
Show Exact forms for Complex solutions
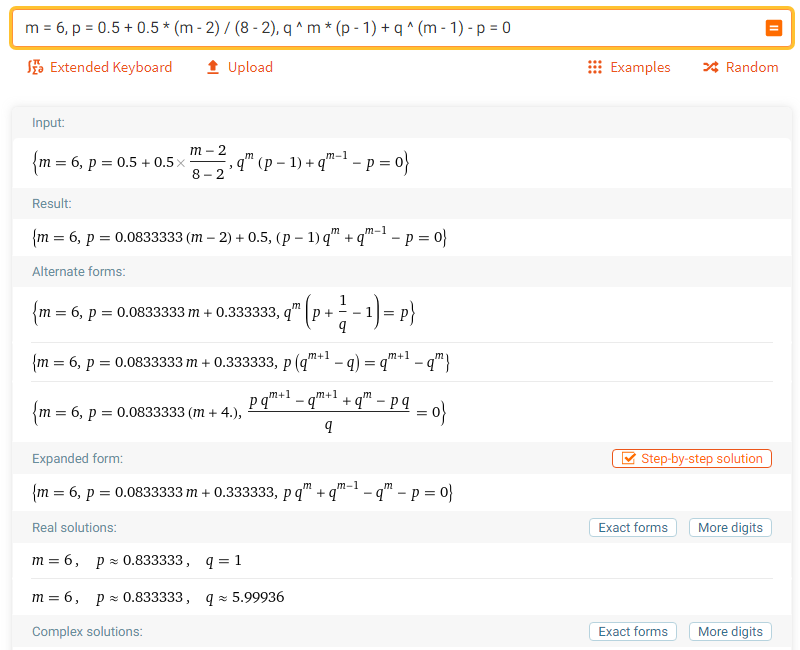633,632
